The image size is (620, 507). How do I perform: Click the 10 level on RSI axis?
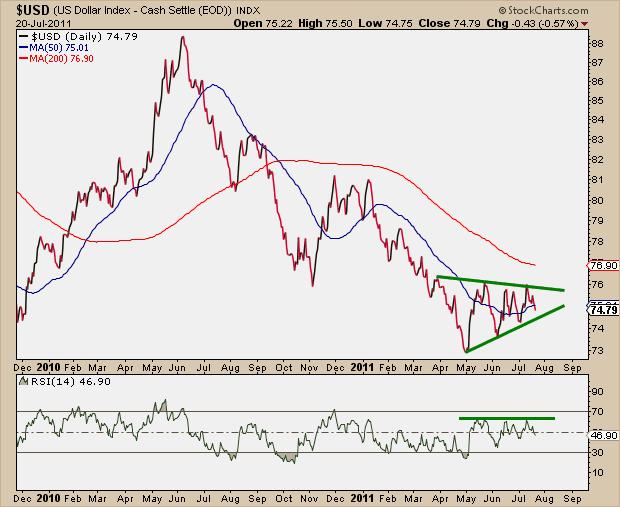click(597, 473)
